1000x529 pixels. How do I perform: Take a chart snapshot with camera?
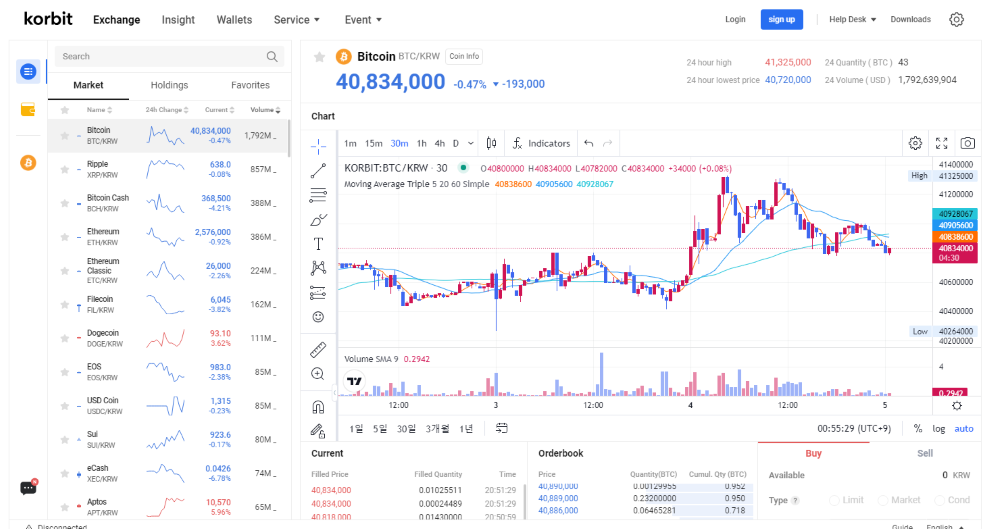(967, 144)
